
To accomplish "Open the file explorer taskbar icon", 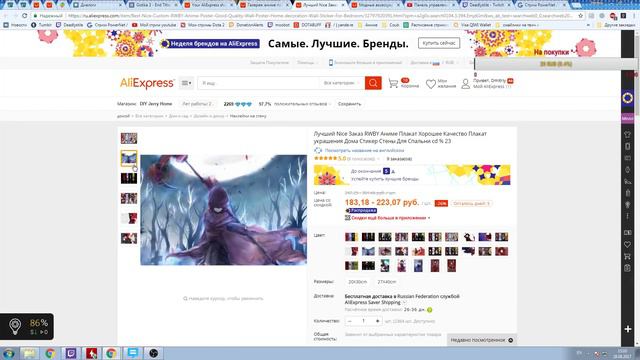I will [29, 353].
